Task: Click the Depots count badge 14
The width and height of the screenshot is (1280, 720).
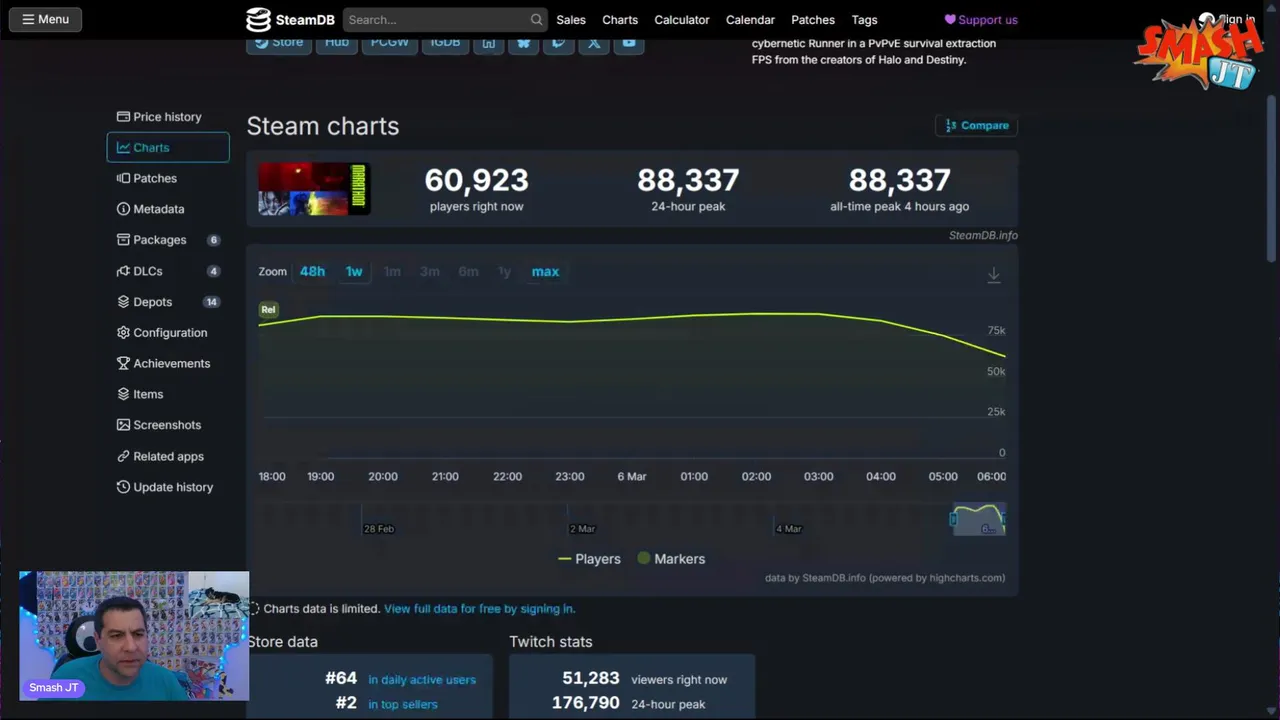Action: click(x=211, y=302)
